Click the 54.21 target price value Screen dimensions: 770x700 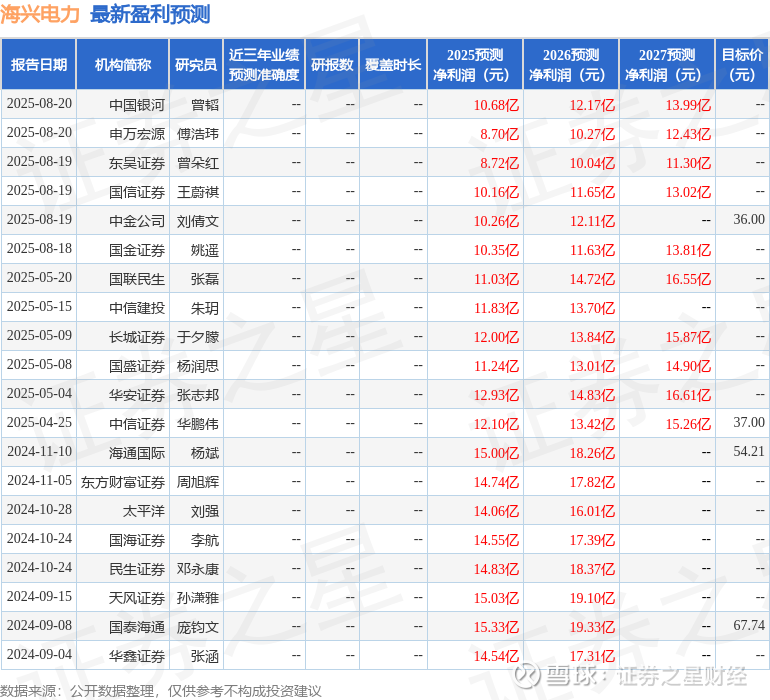749,451
